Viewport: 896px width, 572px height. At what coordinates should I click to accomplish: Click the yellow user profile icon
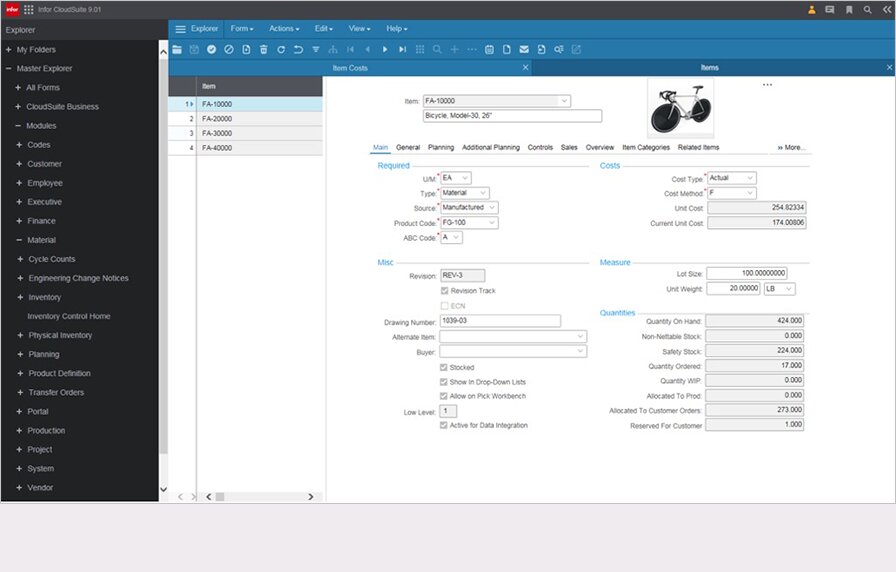tap(811, 10)
